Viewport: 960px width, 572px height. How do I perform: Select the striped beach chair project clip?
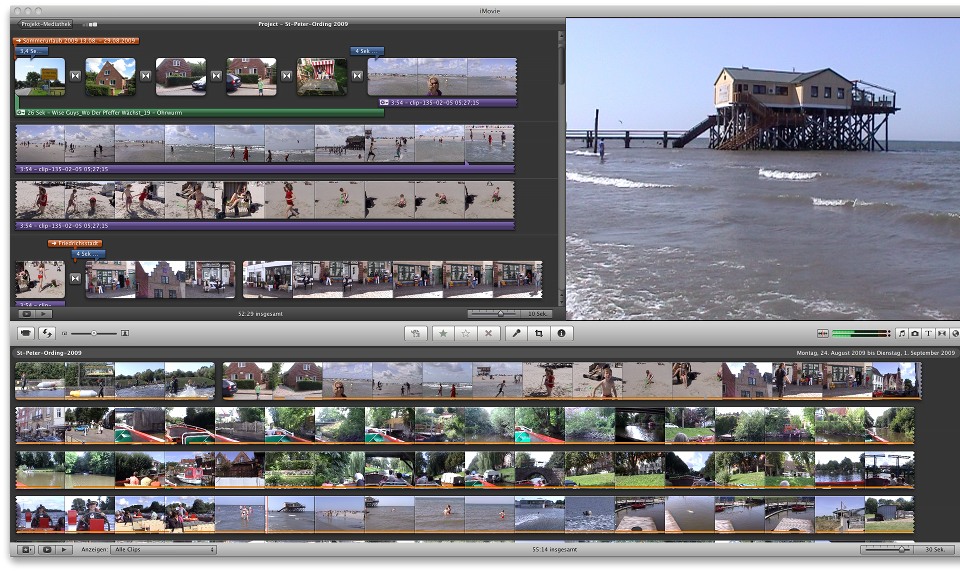point(322,77)
